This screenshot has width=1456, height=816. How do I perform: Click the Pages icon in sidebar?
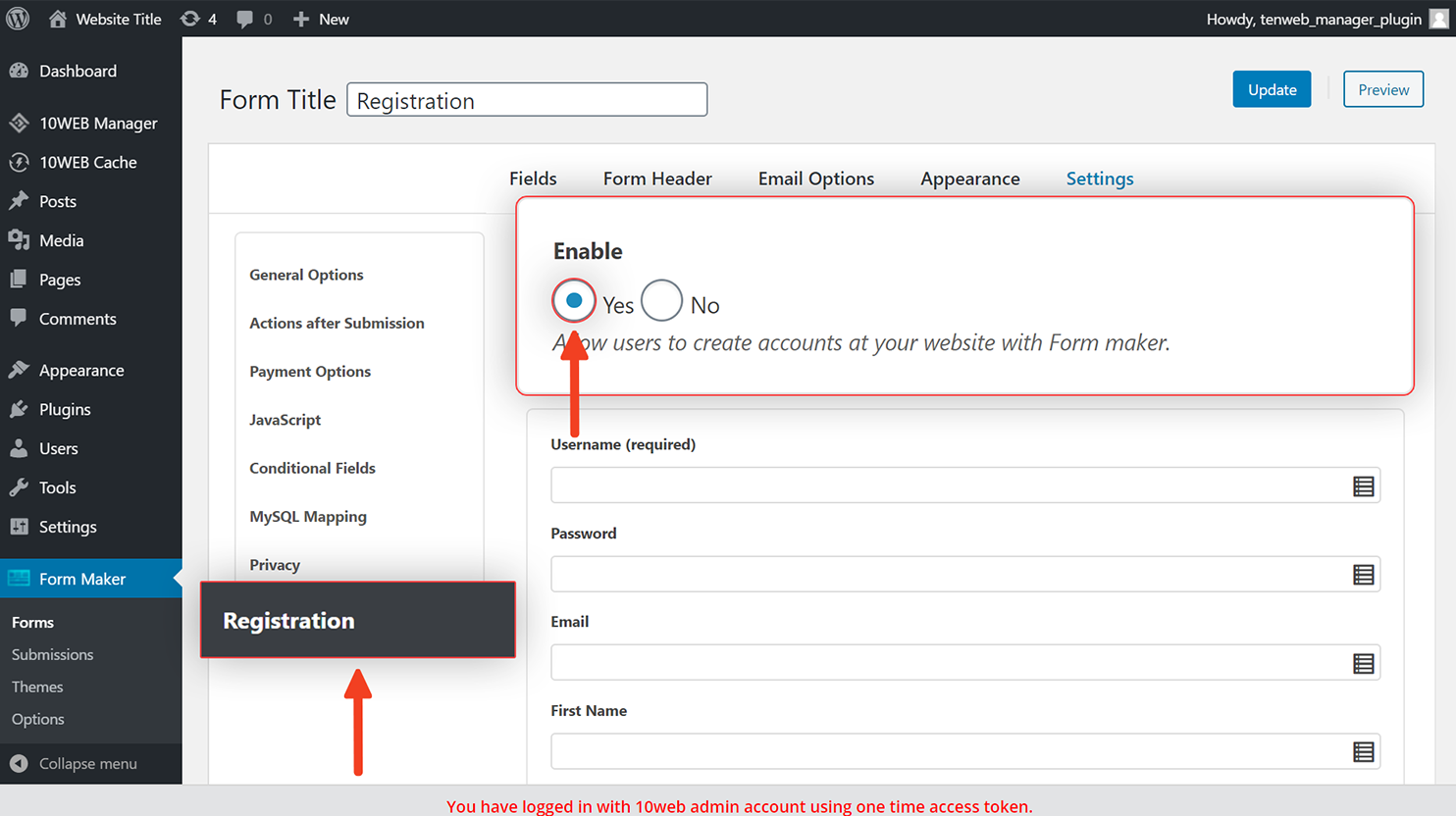pyautogui.click(x=19, y=280)
